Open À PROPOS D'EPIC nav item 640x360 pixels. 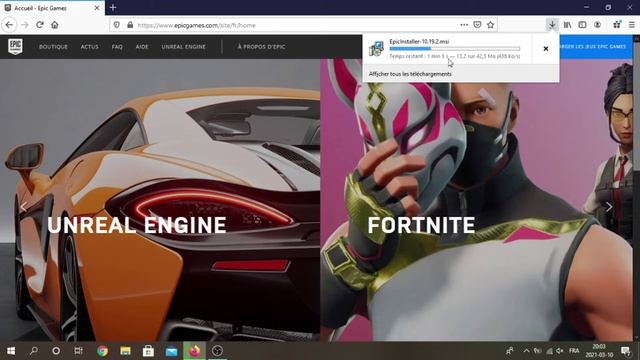261,47
